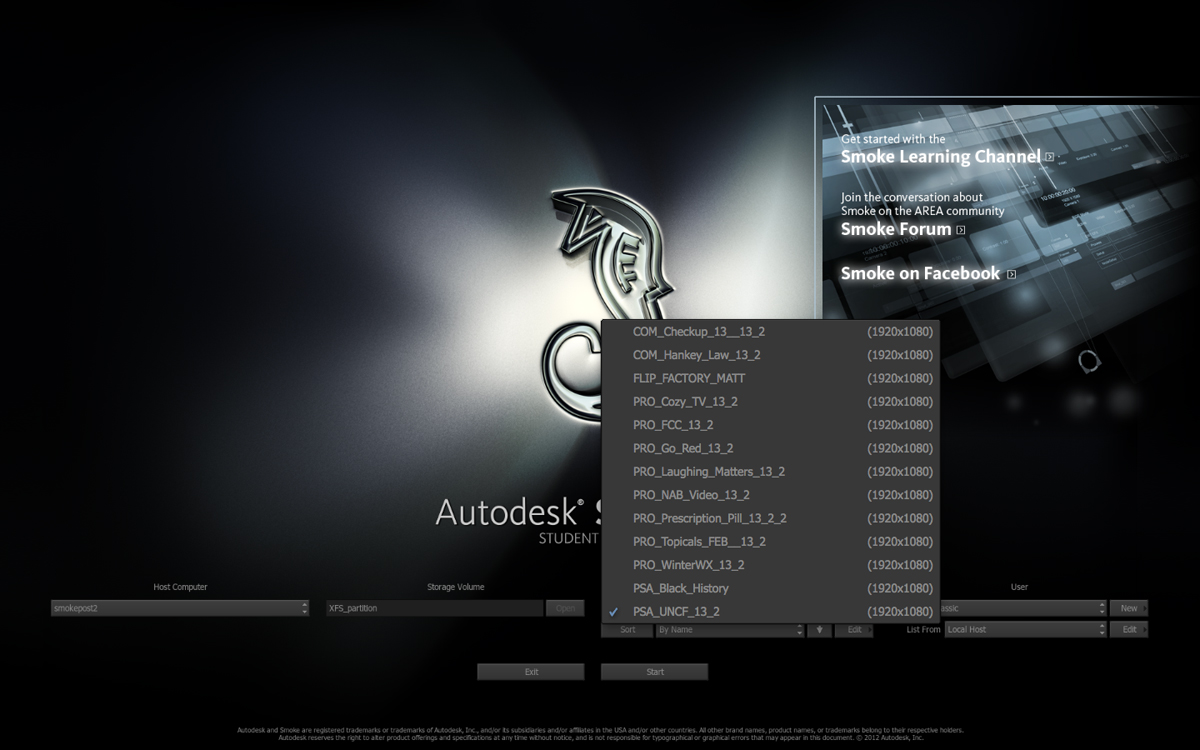Select project PRO_Cozy_TV_13_2
Screen dimensions: 1200x750
click(770, 402)
